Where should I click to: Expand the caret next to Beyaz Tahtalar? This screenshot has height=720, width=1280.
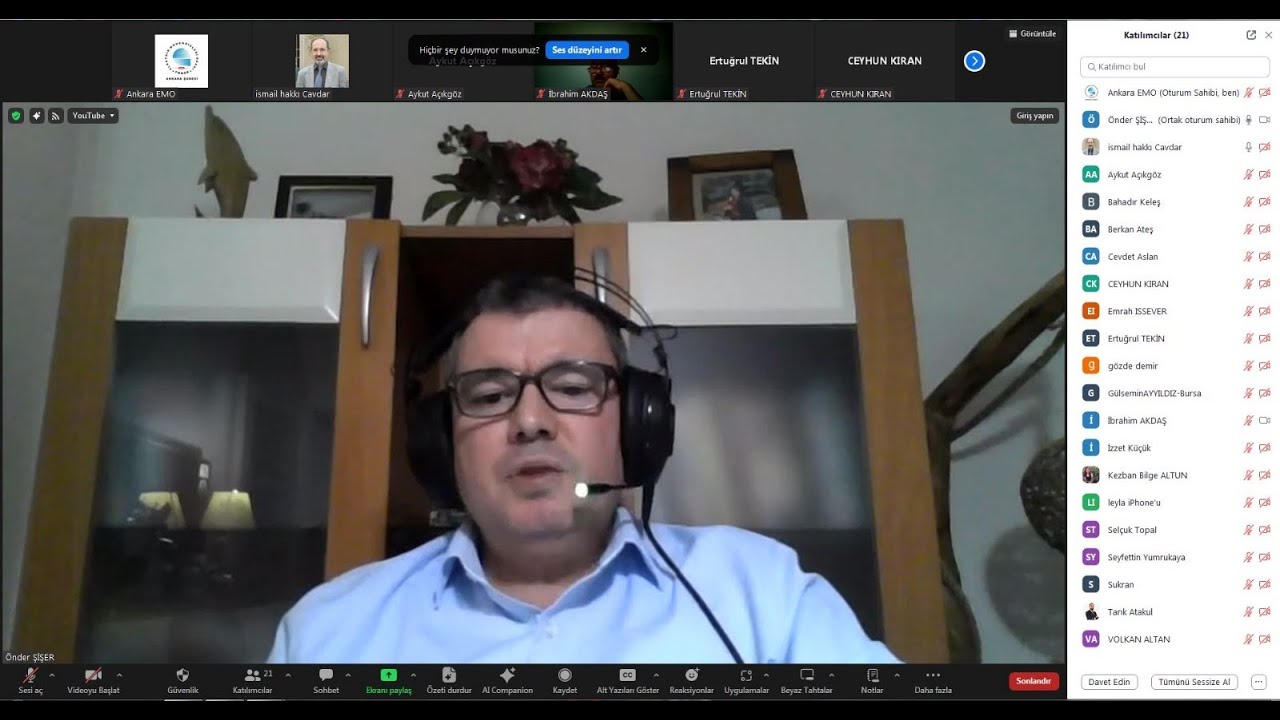point(831,675)
